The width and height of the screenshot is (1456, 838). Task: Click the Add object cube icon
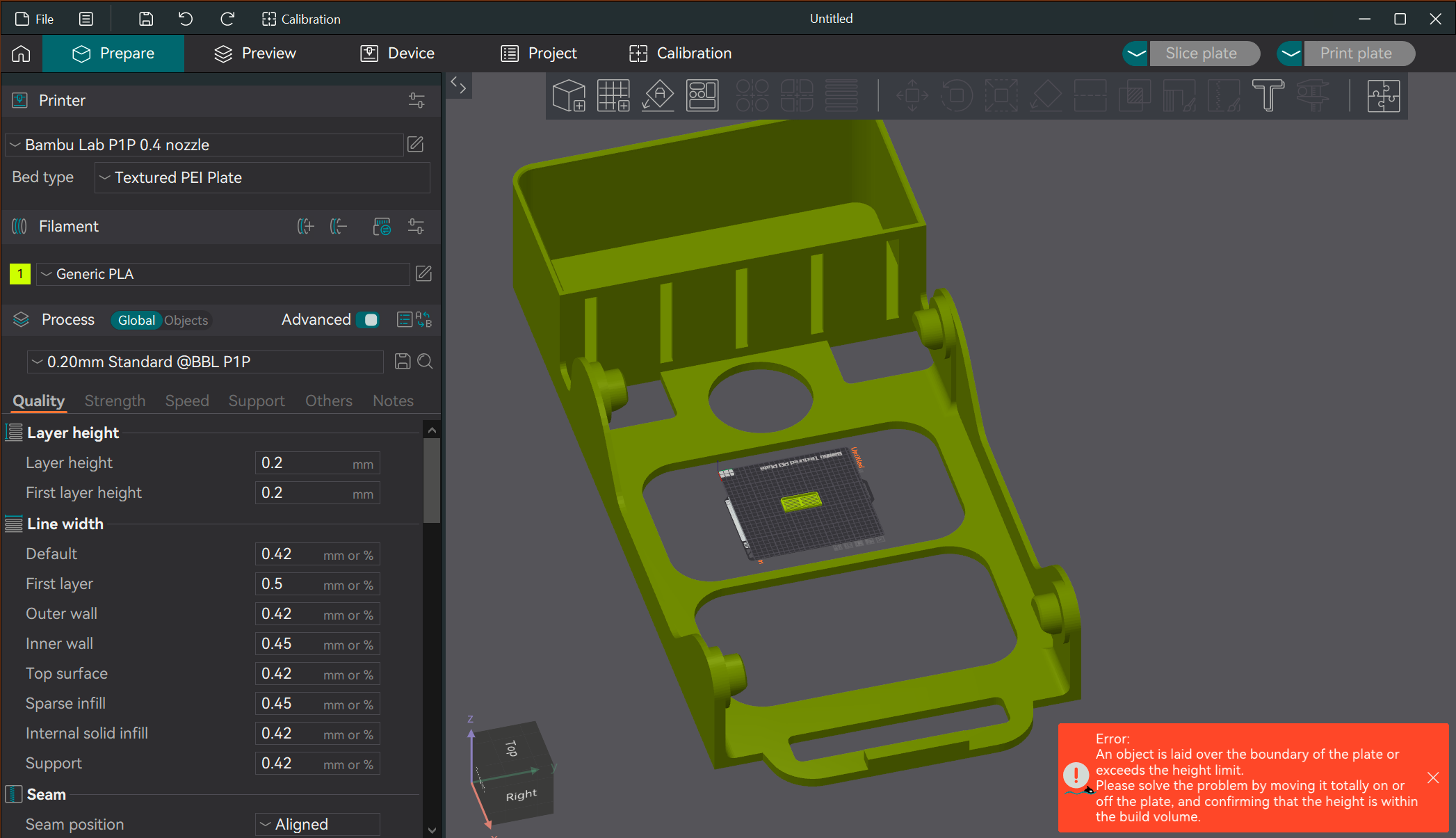(x=568, y=96)
